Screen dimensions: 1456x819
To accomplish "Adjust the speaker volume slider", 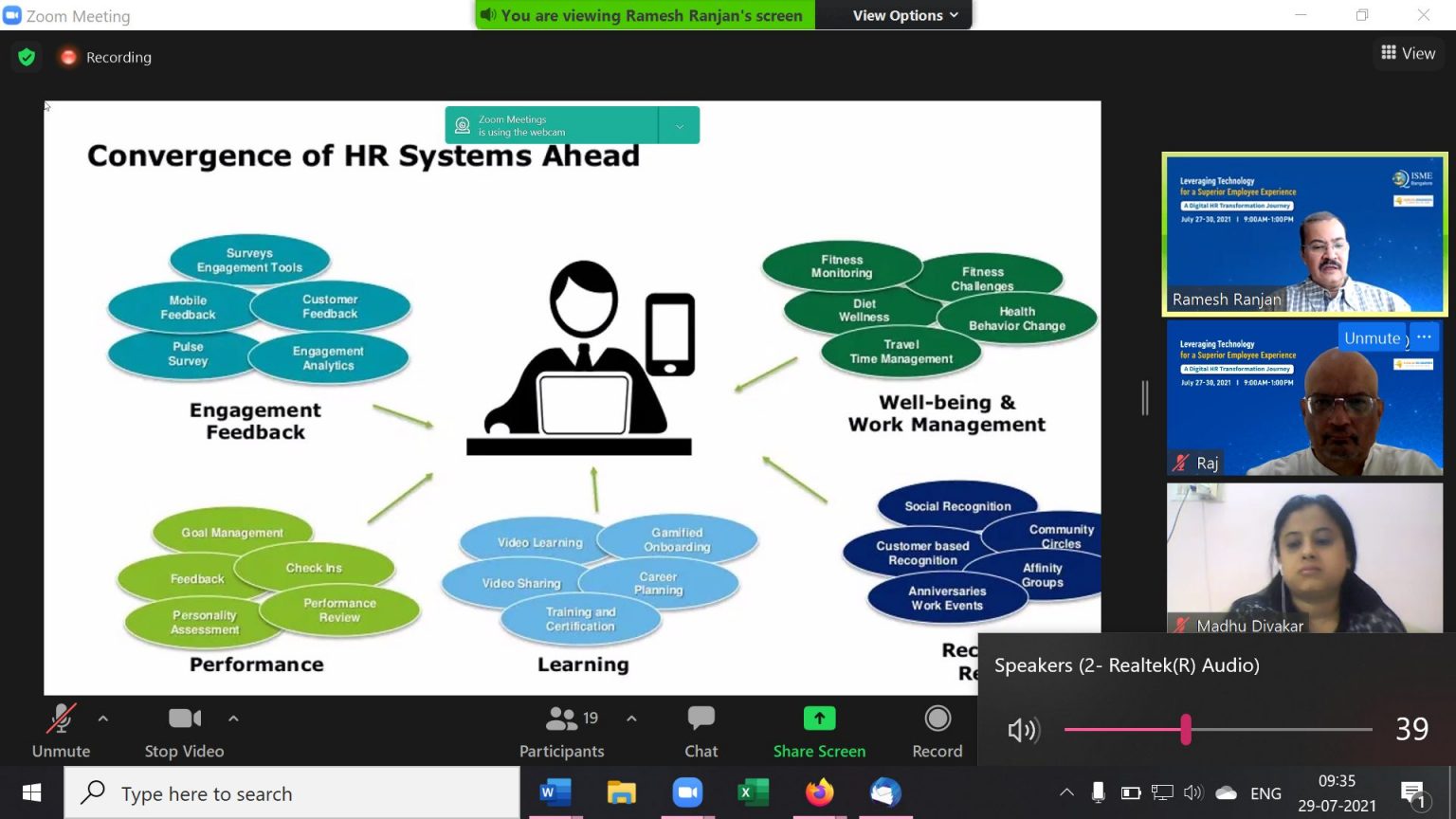I will tap(1186, 729).
